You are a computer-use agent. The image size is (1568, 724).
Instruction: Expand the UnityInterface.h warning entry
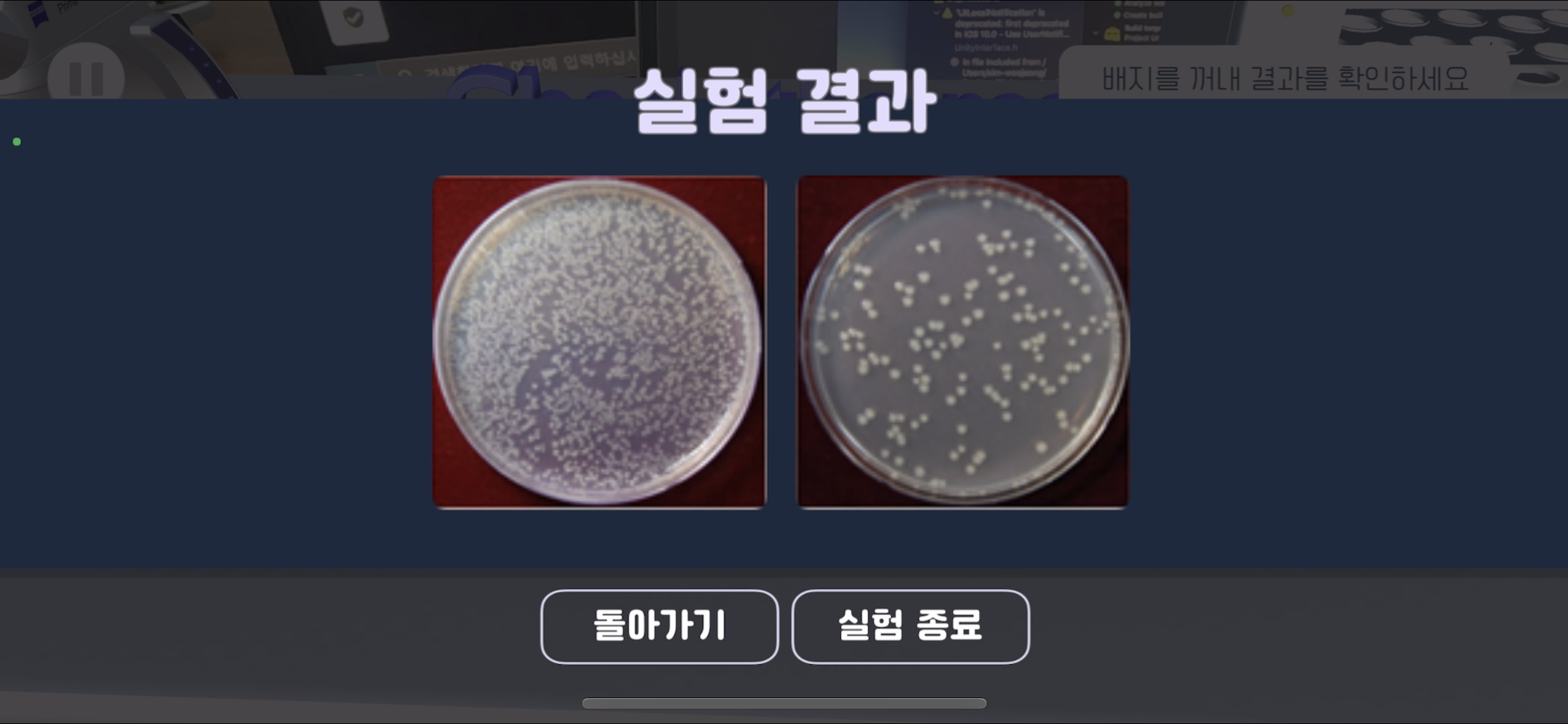point(985,48)
